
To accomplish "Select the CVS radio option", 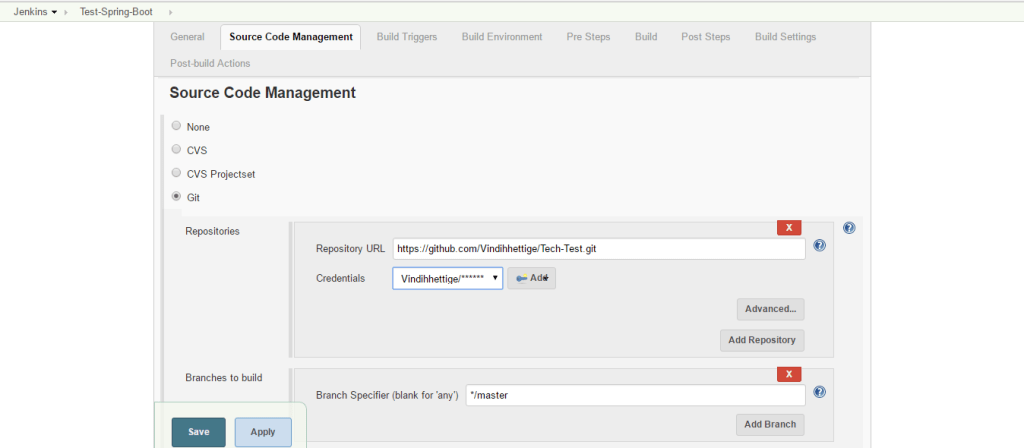I will click(x=176, y=149).
